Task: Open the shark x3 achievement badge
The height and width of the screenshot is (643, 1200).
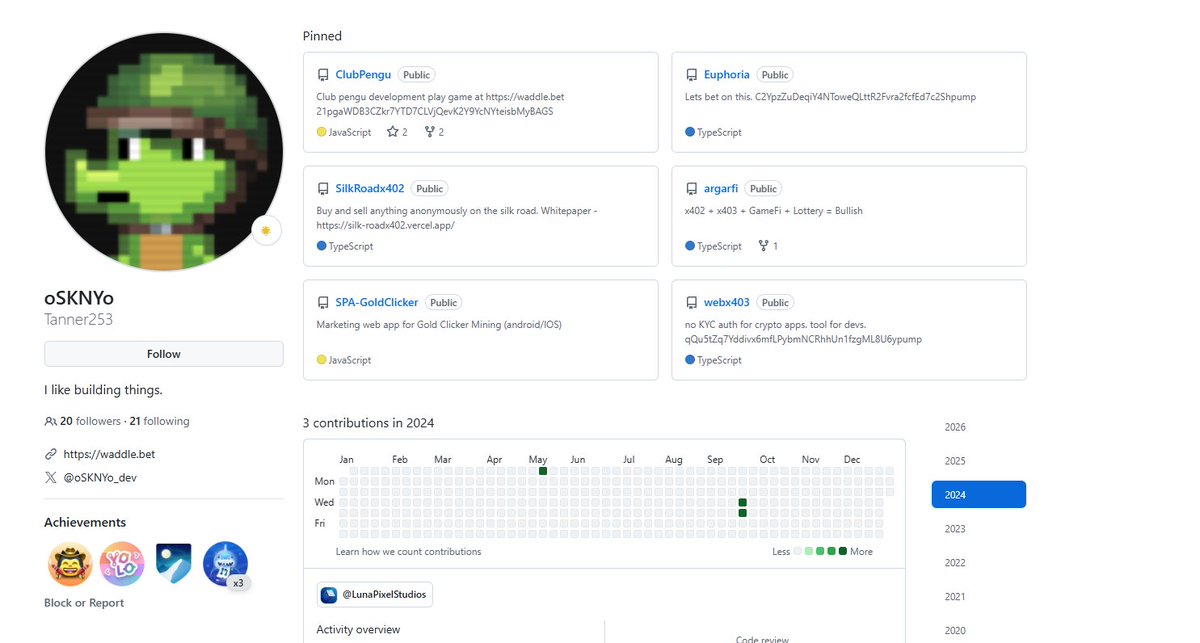Action: [226, 564]
